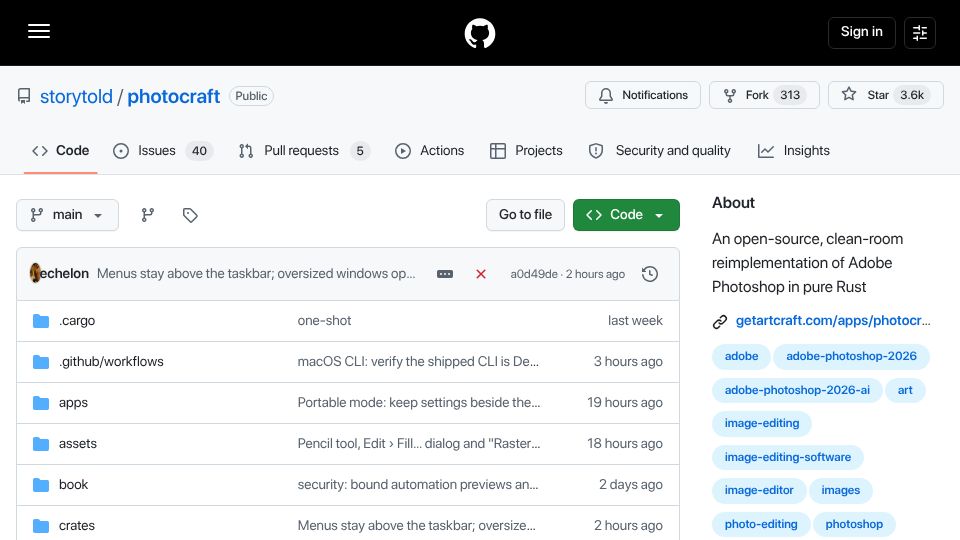Open the Projects tab
The height and width of the screenshot is (540, 960).
[526, 151]
